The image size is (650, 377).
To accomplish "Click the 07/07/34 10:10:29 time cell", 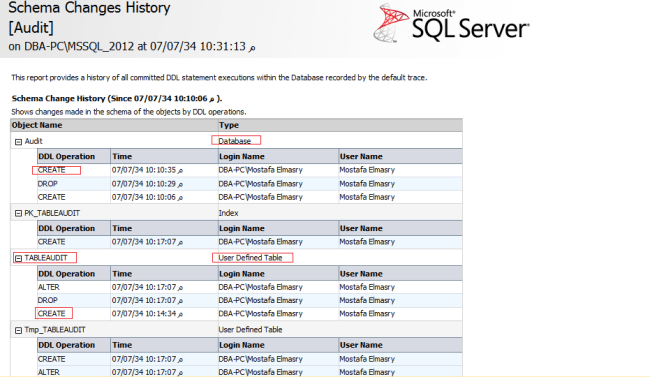I will [147, 184].
